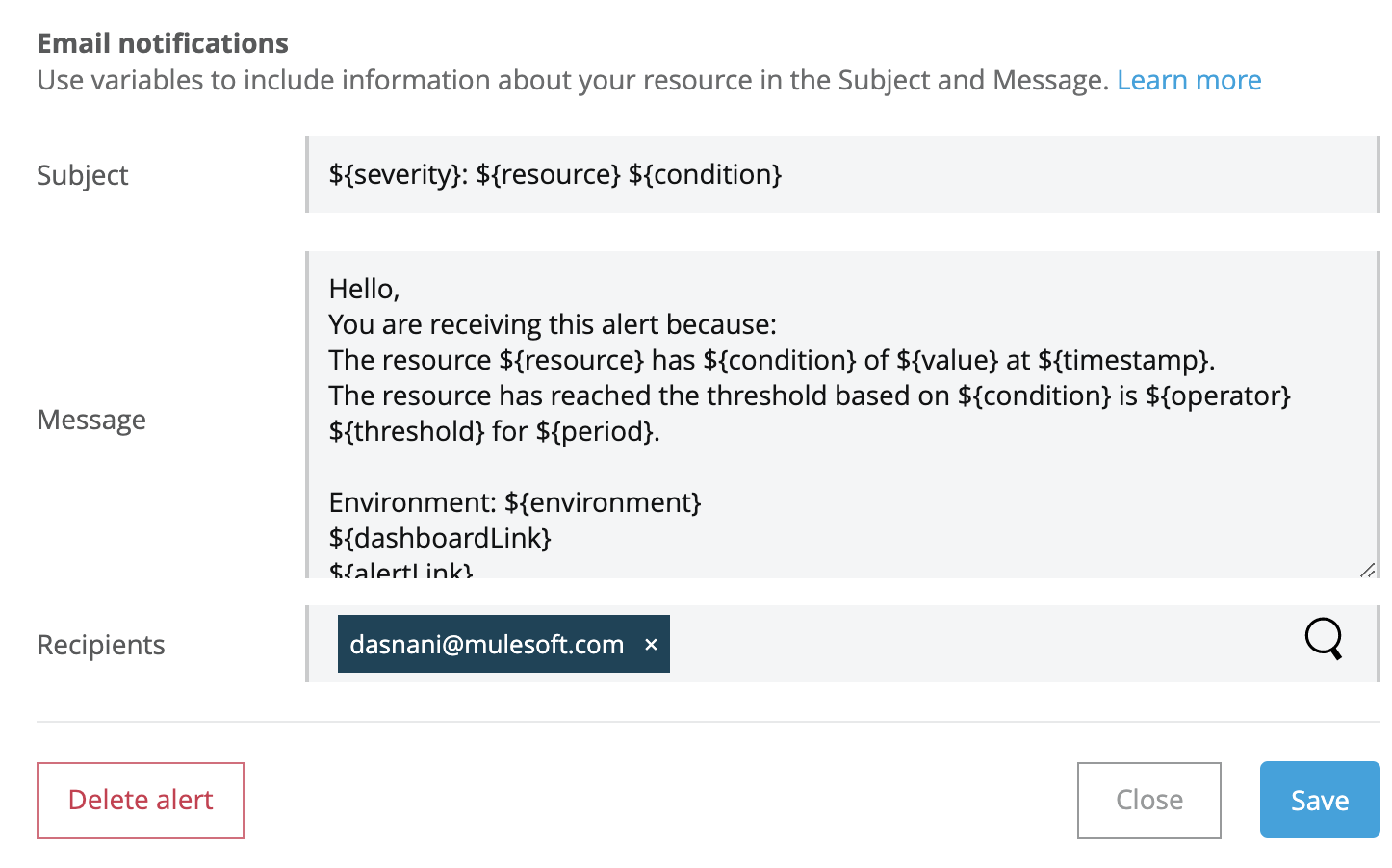This screenshot has width=1392, height=868.
Task: Place cursor on the Hello, line in Message
Action: [364, 289]
